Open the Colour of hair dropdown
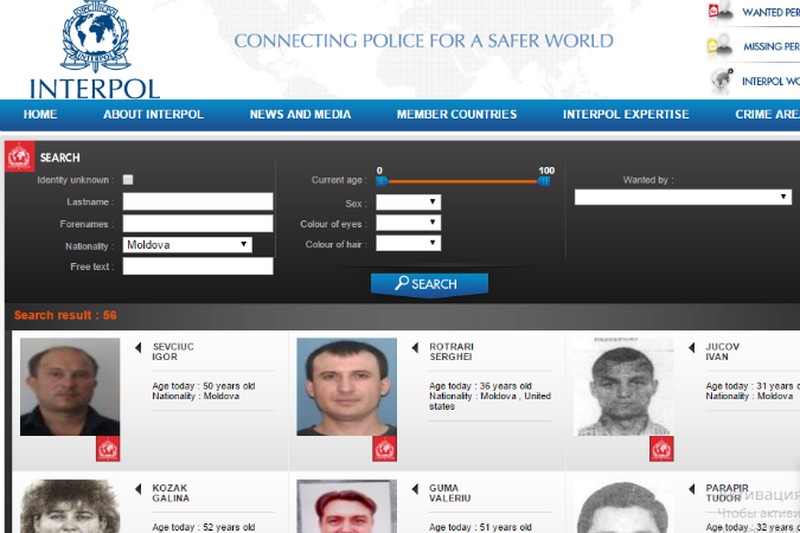The width and height of the screenshot is (800, 533). [408, 243]
